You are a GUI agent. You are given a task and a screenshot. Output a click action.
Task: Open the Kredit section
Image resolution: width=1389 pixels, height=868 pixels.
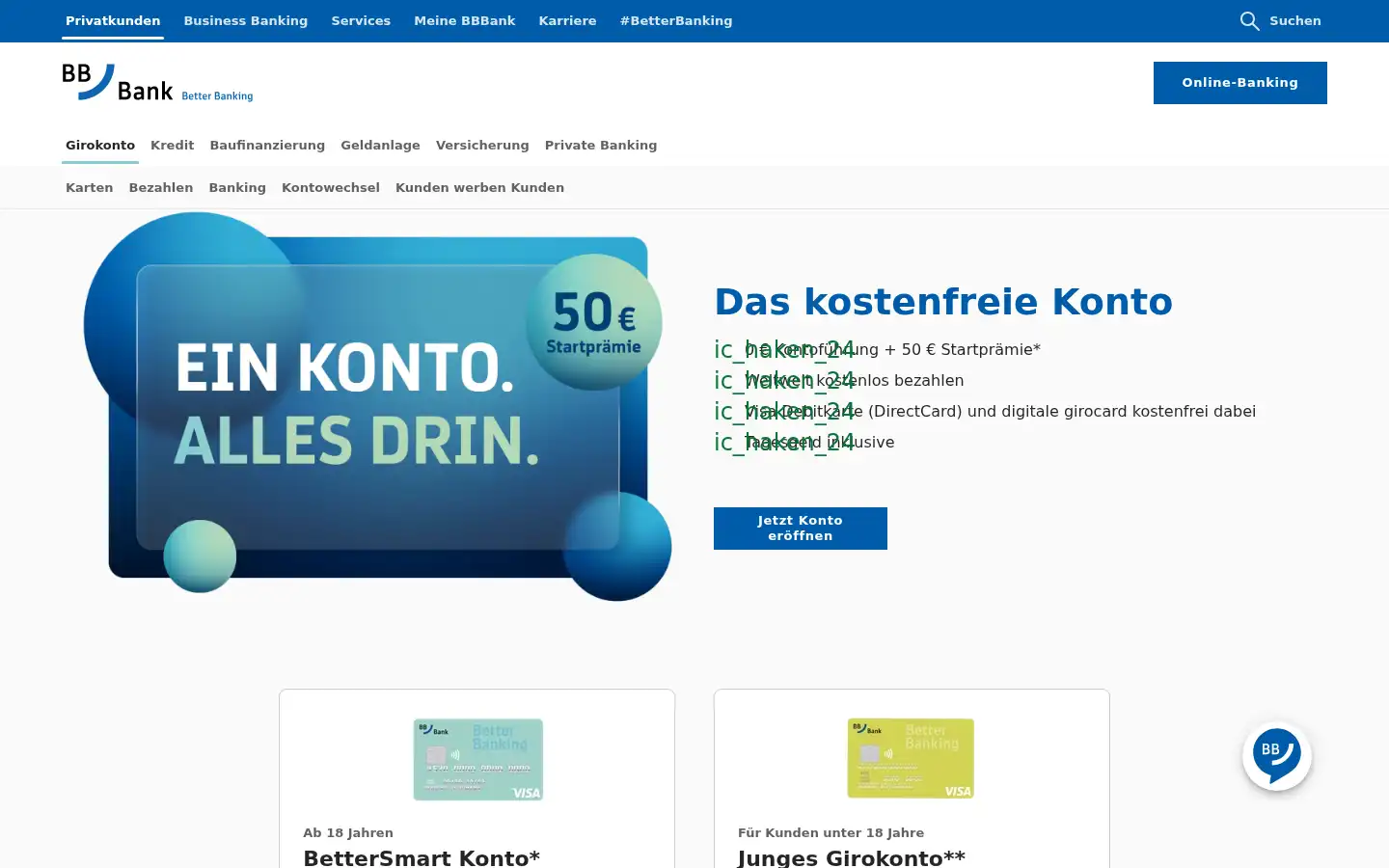173,145
